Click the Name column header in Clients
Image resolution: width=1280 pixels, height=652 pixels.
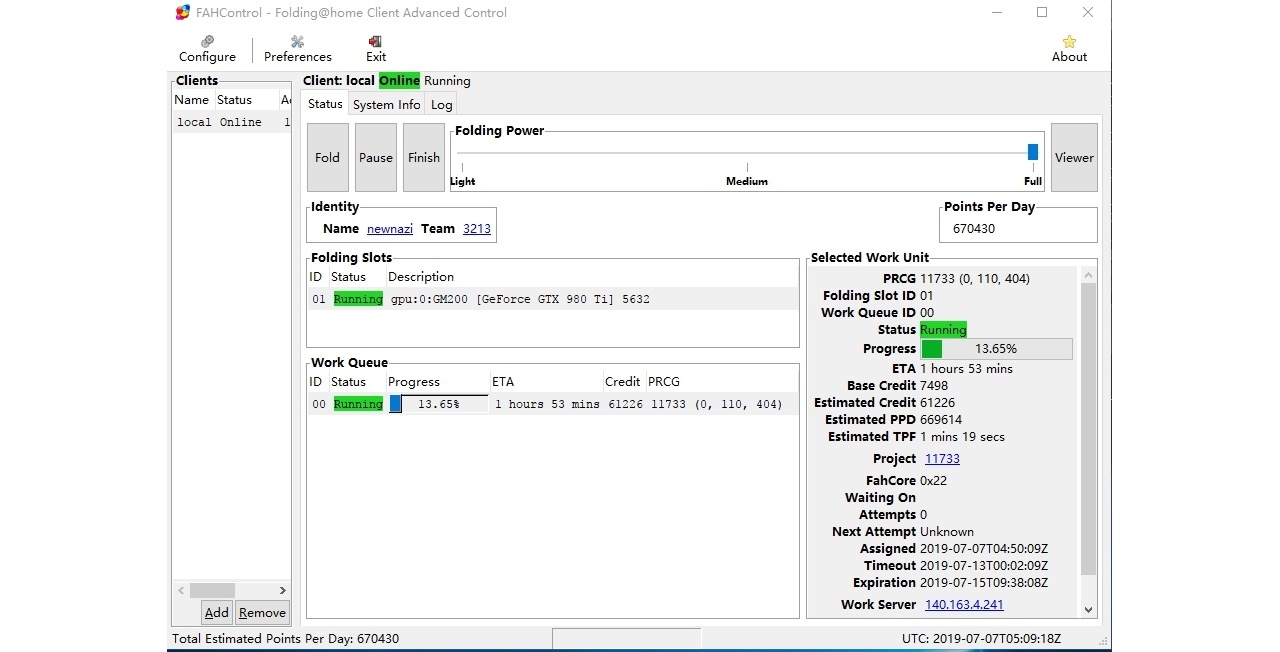[192, 100]
